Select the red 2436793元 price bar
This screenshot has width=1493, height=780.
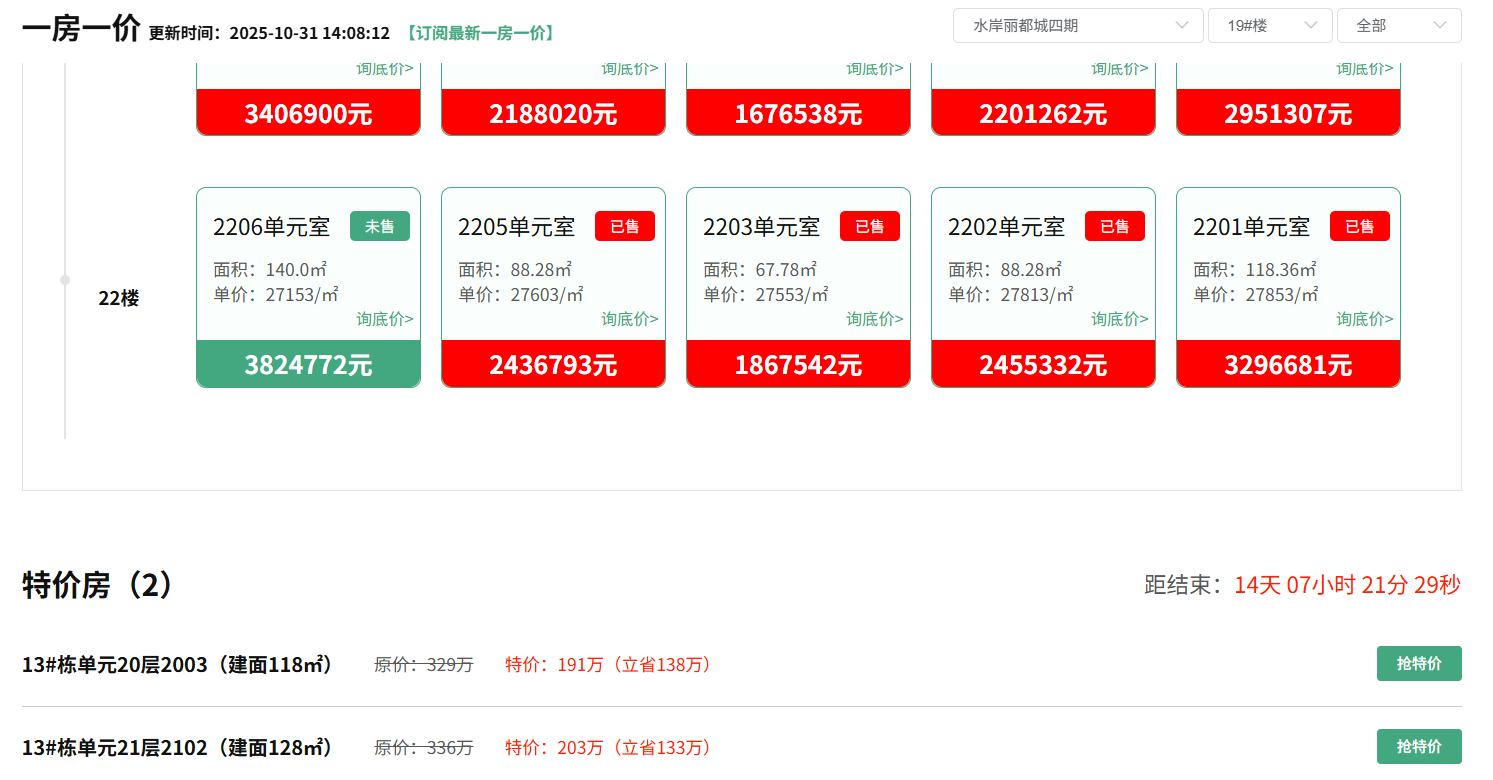[553, 364]
